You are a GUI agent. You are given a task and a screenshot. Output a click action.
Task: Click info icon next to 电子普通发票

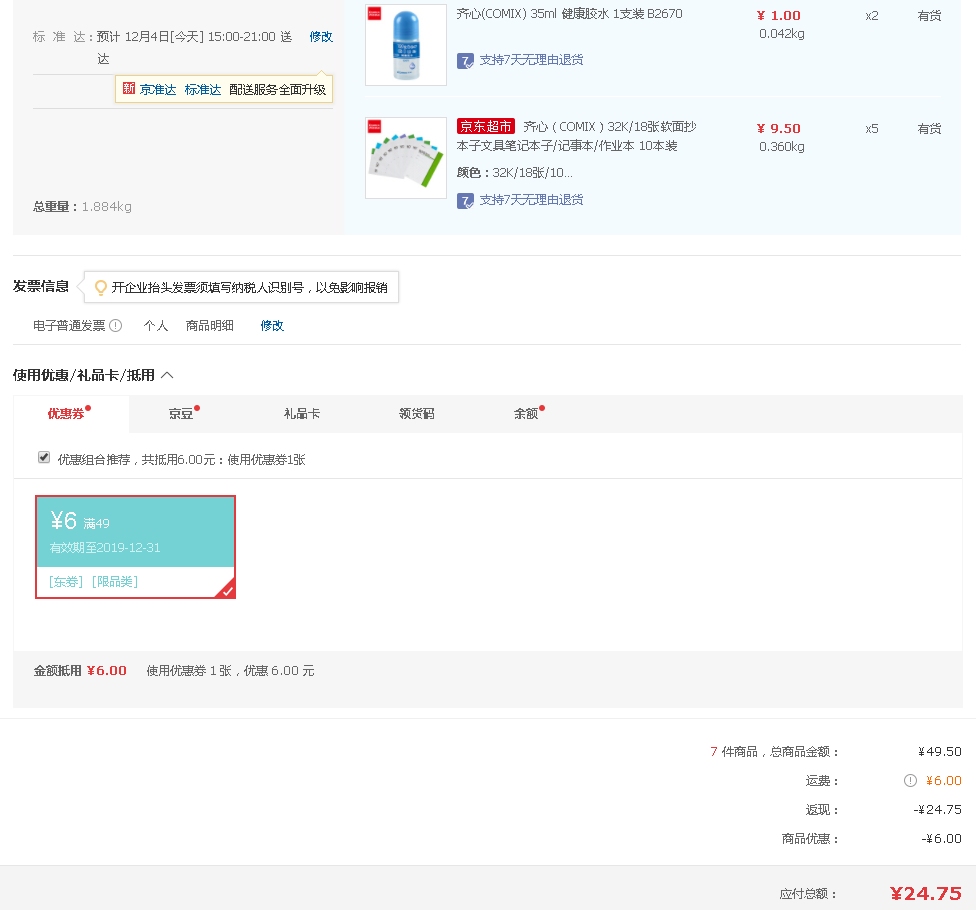pyautogui.click(x=116, y=326)
